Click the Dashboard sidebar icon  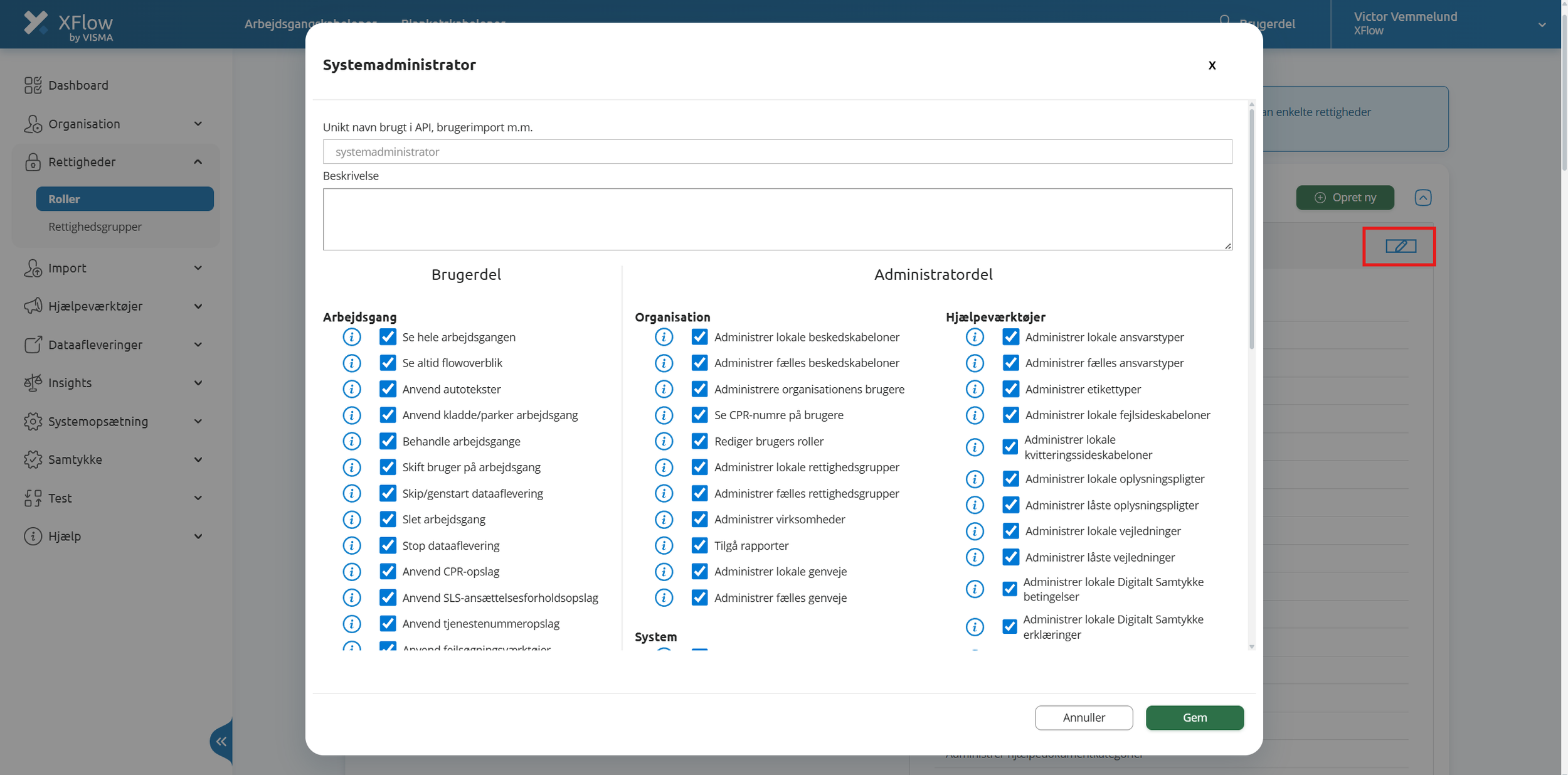[33, 85]
